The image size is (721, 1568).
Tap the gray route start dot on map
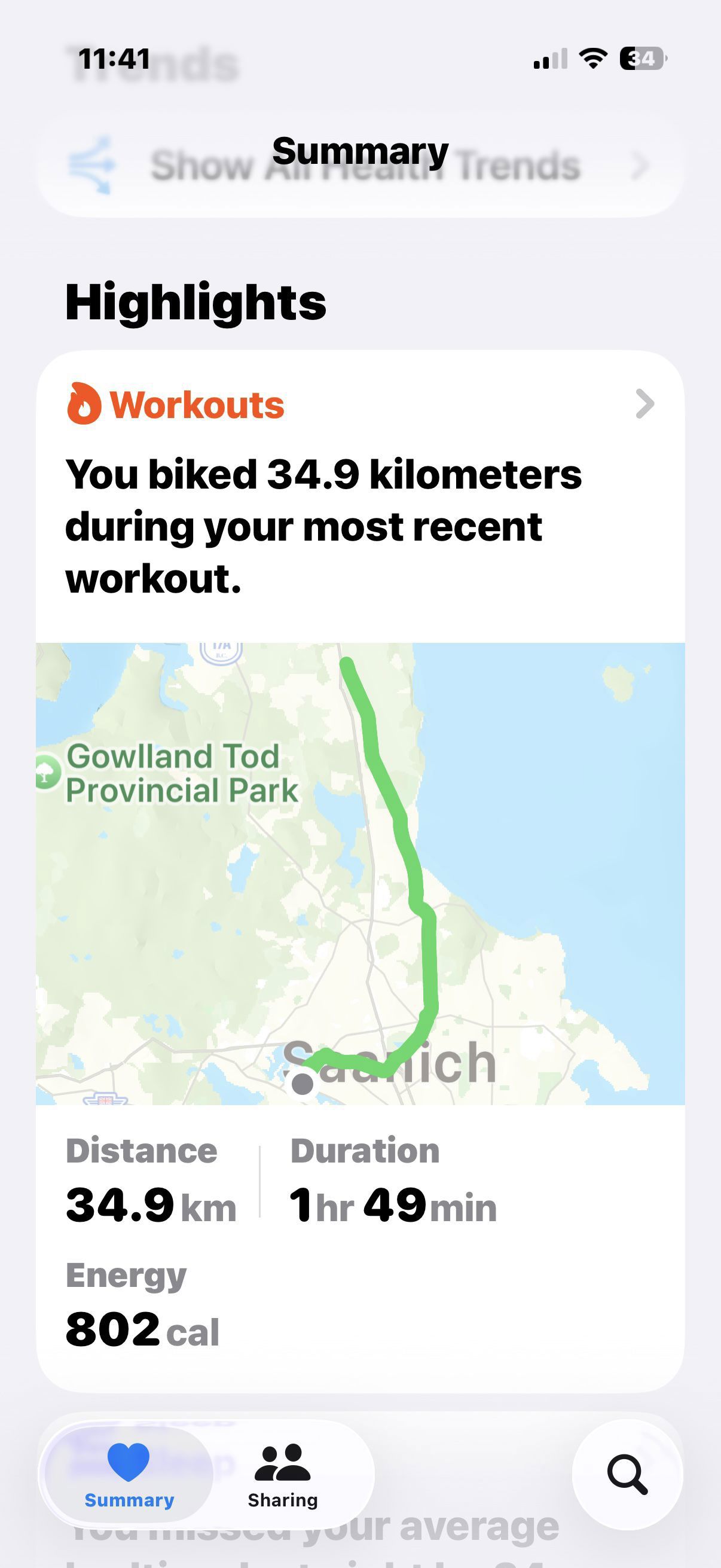click(303, 1084)
